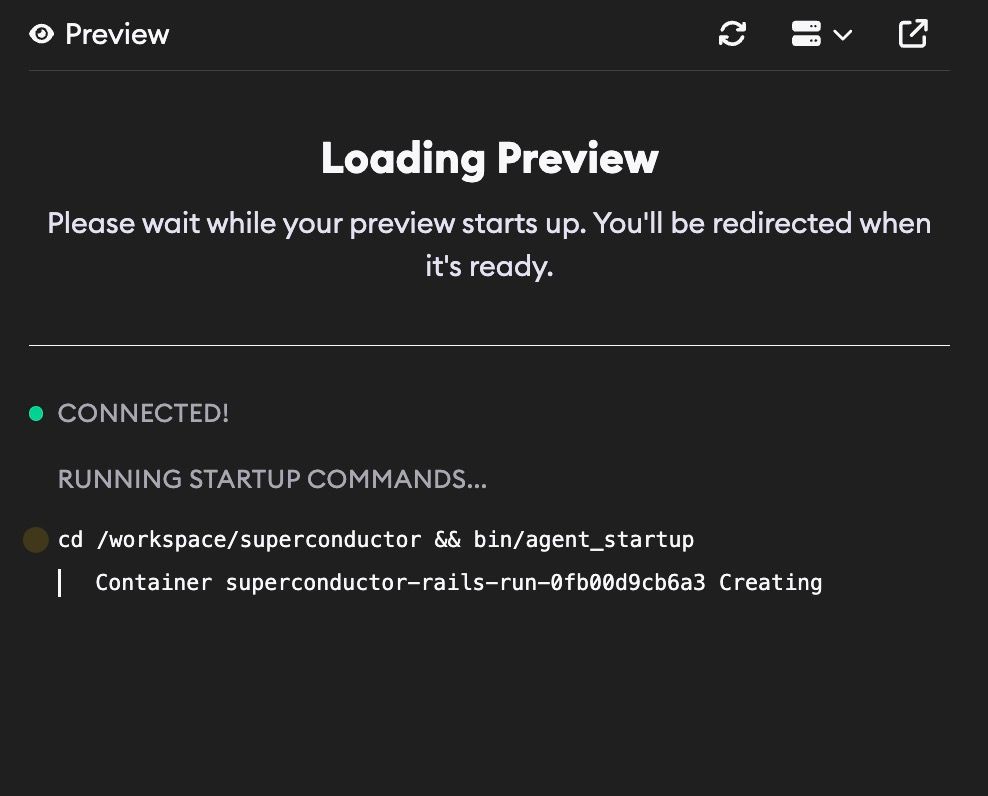Click the indicator next to agent_startup command
This screenshot has width=988, height=796.
click(36, 539)
